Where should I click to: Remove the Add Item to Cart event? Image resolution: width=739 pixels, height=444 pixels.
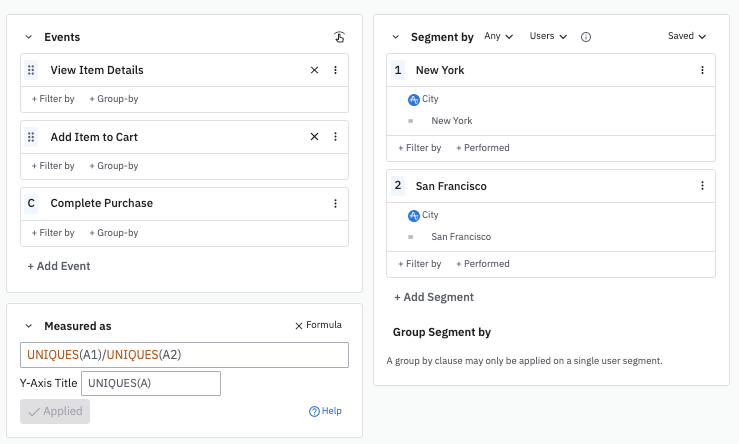314,137
